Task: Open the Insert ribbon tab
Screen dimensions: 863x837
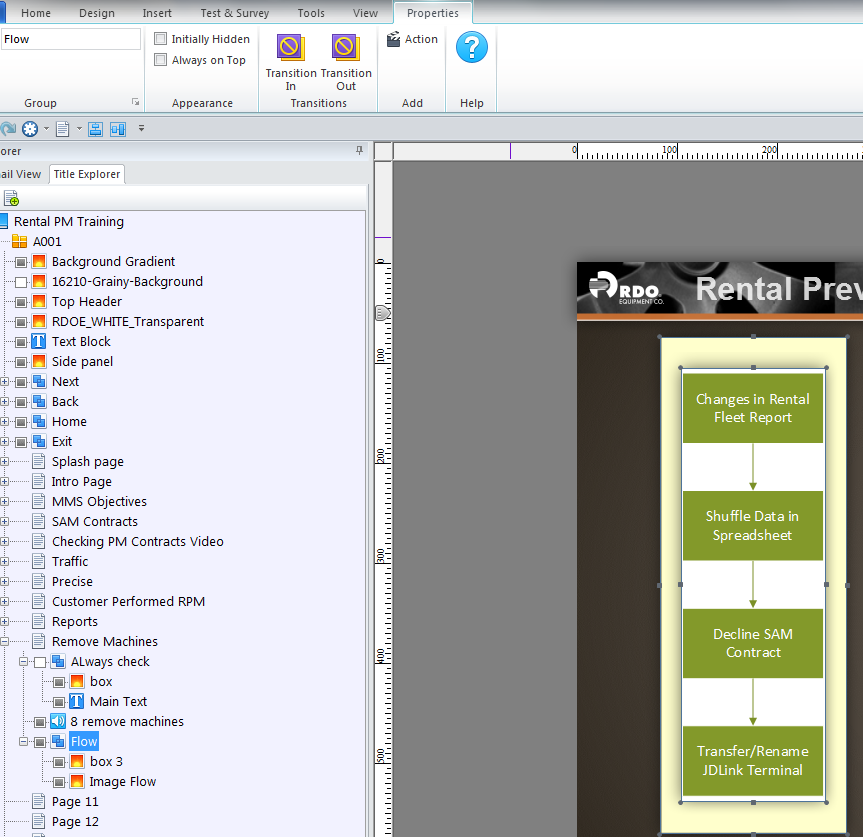Action: [x=157, y=13]
